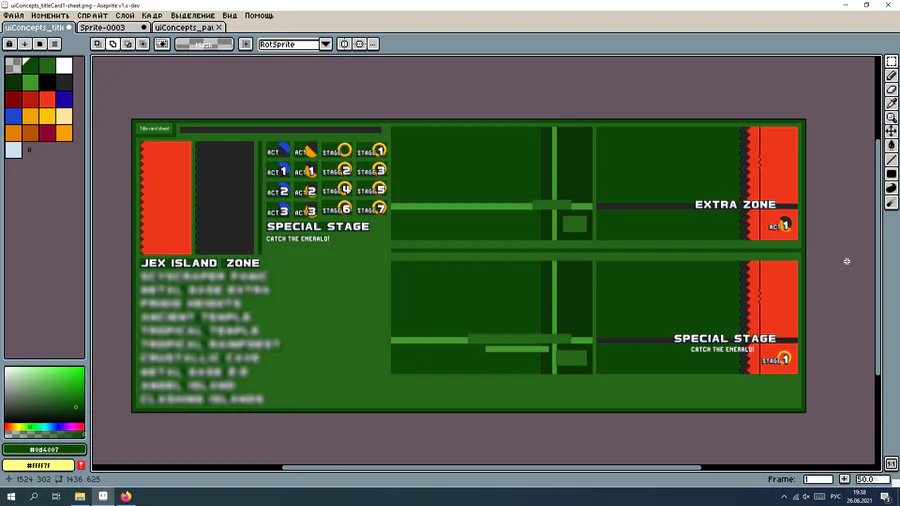Open File Explorer from the taskbar
Screen dimensions: 900x506
[x=80, y=497]
